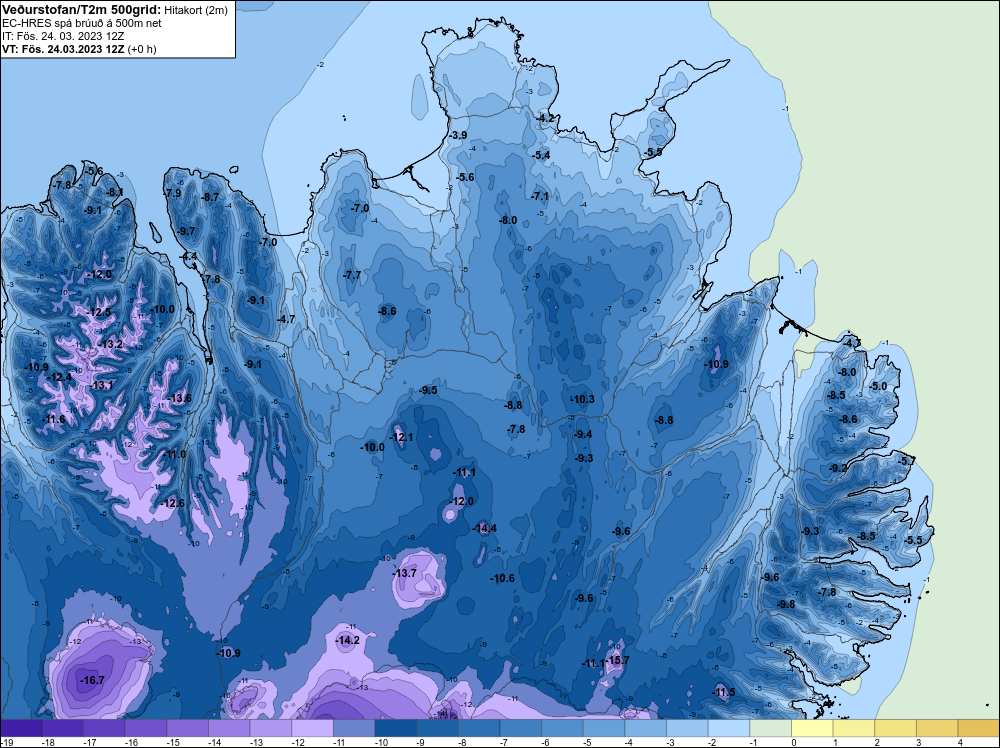Click the darkest purple legend swatch labeled -19
The height and width of the screenshot is (748, 1000).
(x=21, y=728)
